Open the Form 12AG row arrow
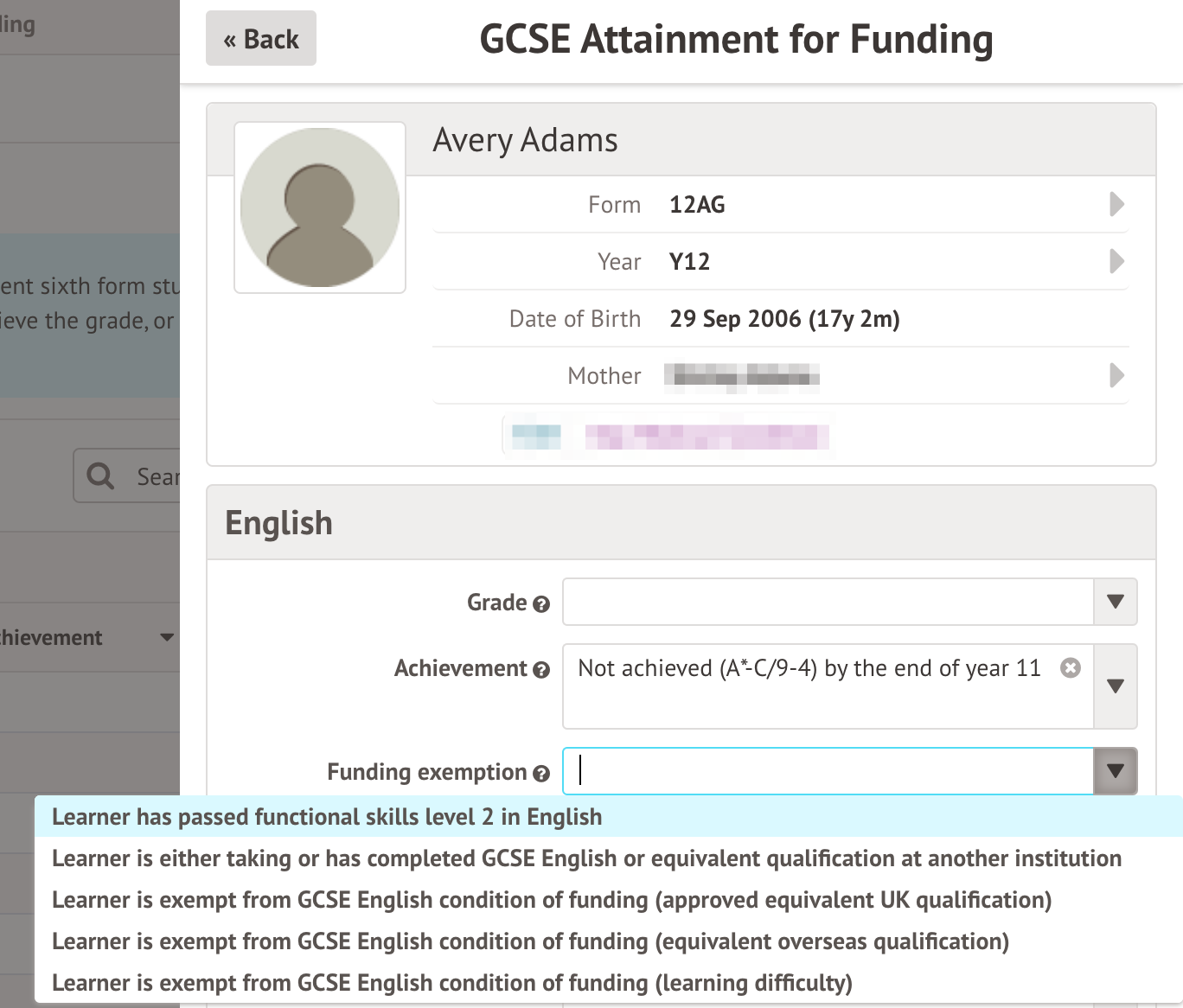The width and height of the screenshot is (1183, 1008). click(1116, 205)
